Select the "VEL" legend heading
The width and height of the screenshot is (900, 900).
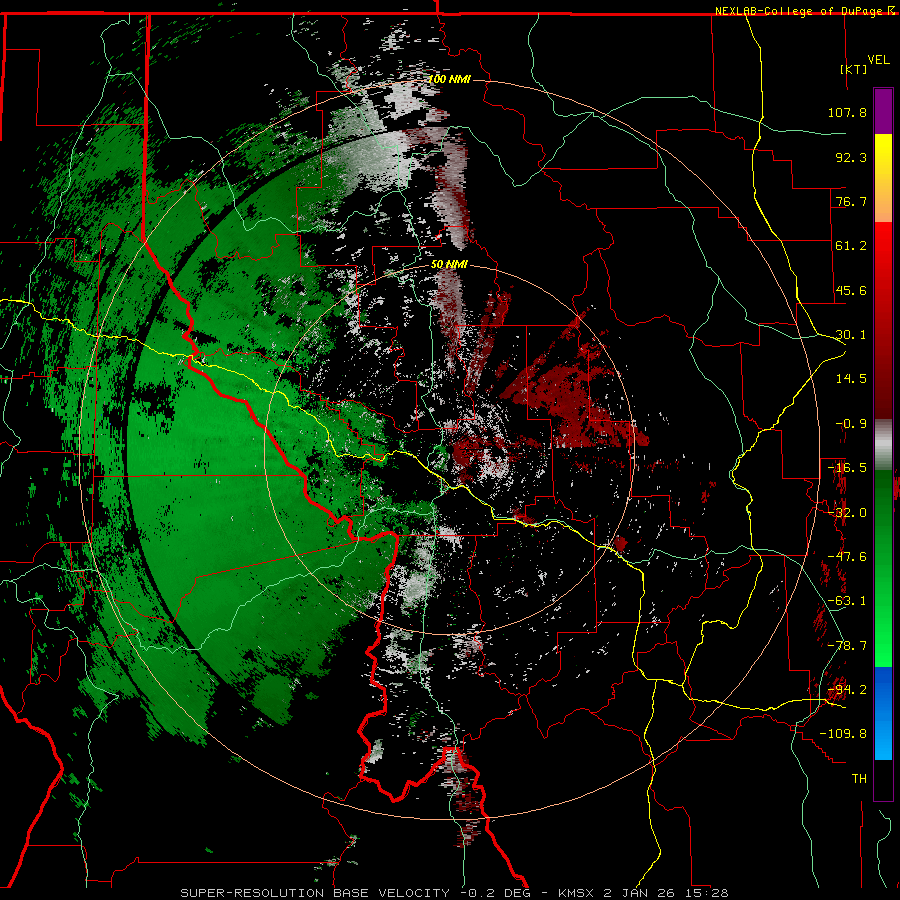878,60
